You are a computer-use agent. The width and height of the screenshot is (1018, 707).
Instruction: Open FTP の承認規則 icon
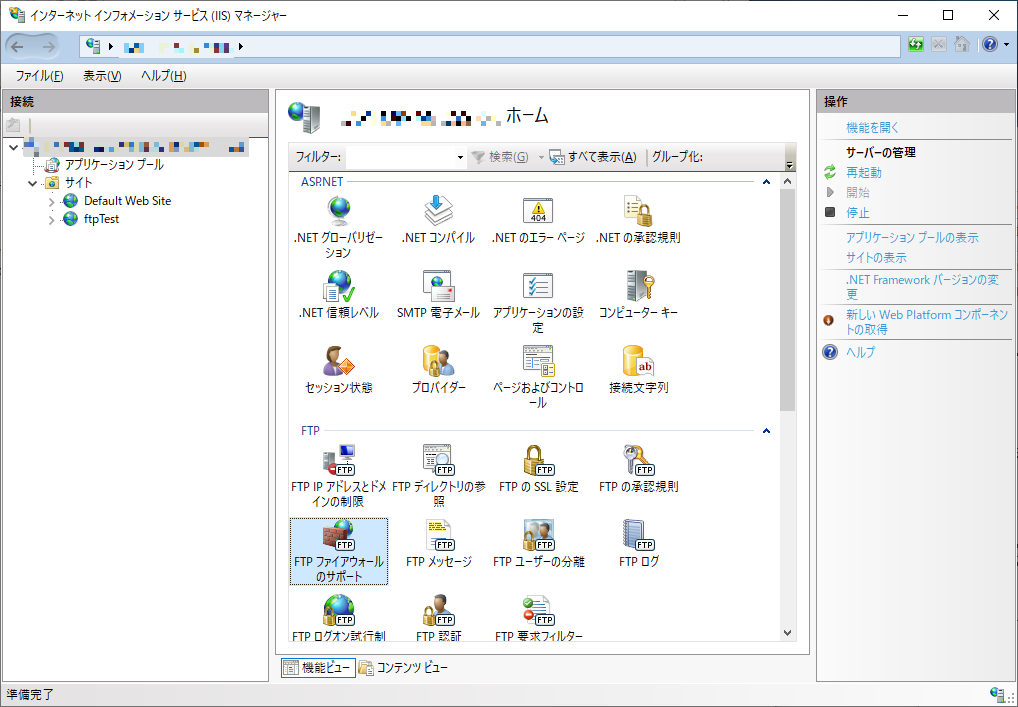[638, 469]
